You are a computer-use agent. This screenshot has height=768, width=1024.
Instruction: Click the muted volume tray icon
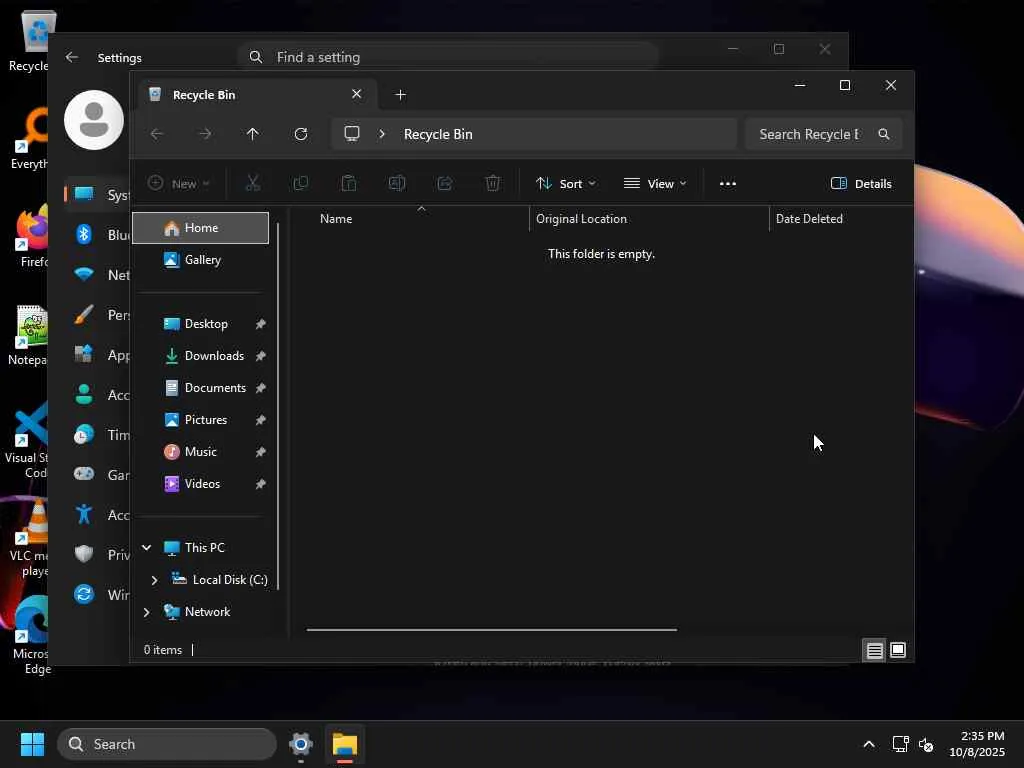(926, 744)
